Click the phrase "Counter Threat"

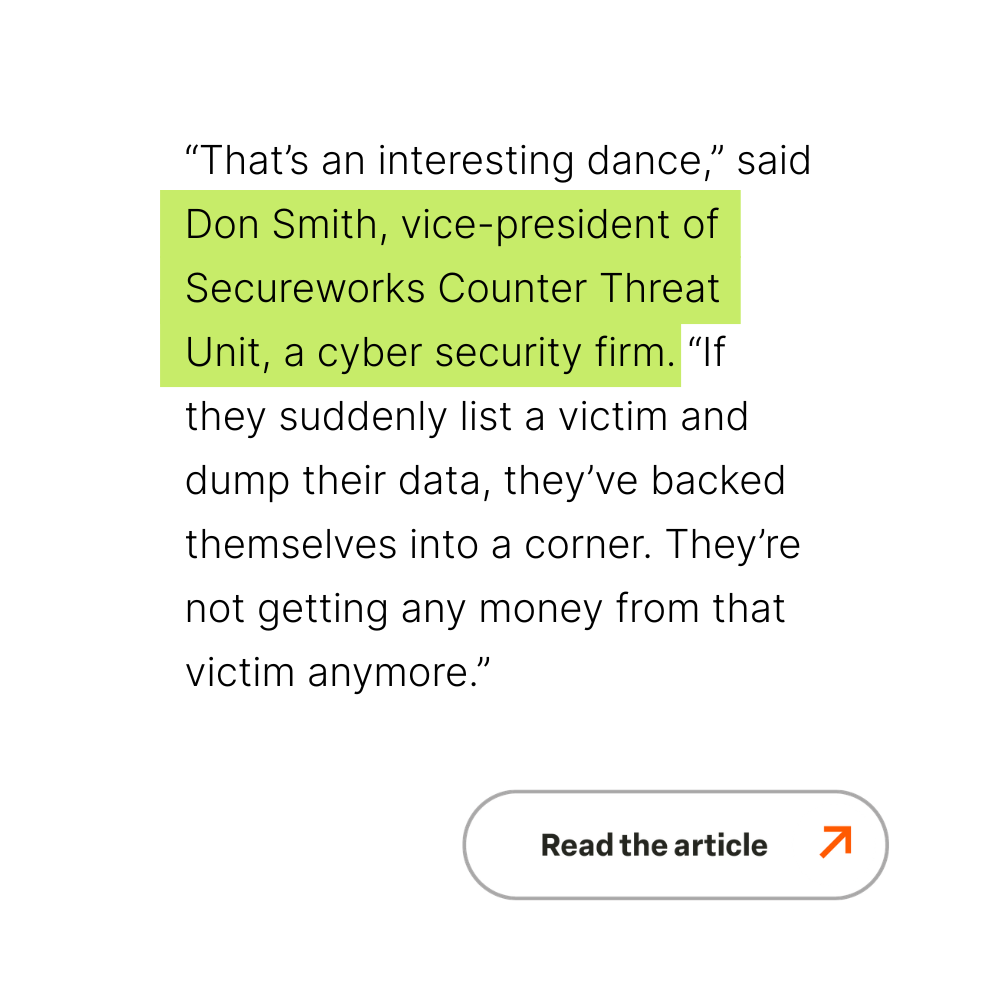pos(580,289)
